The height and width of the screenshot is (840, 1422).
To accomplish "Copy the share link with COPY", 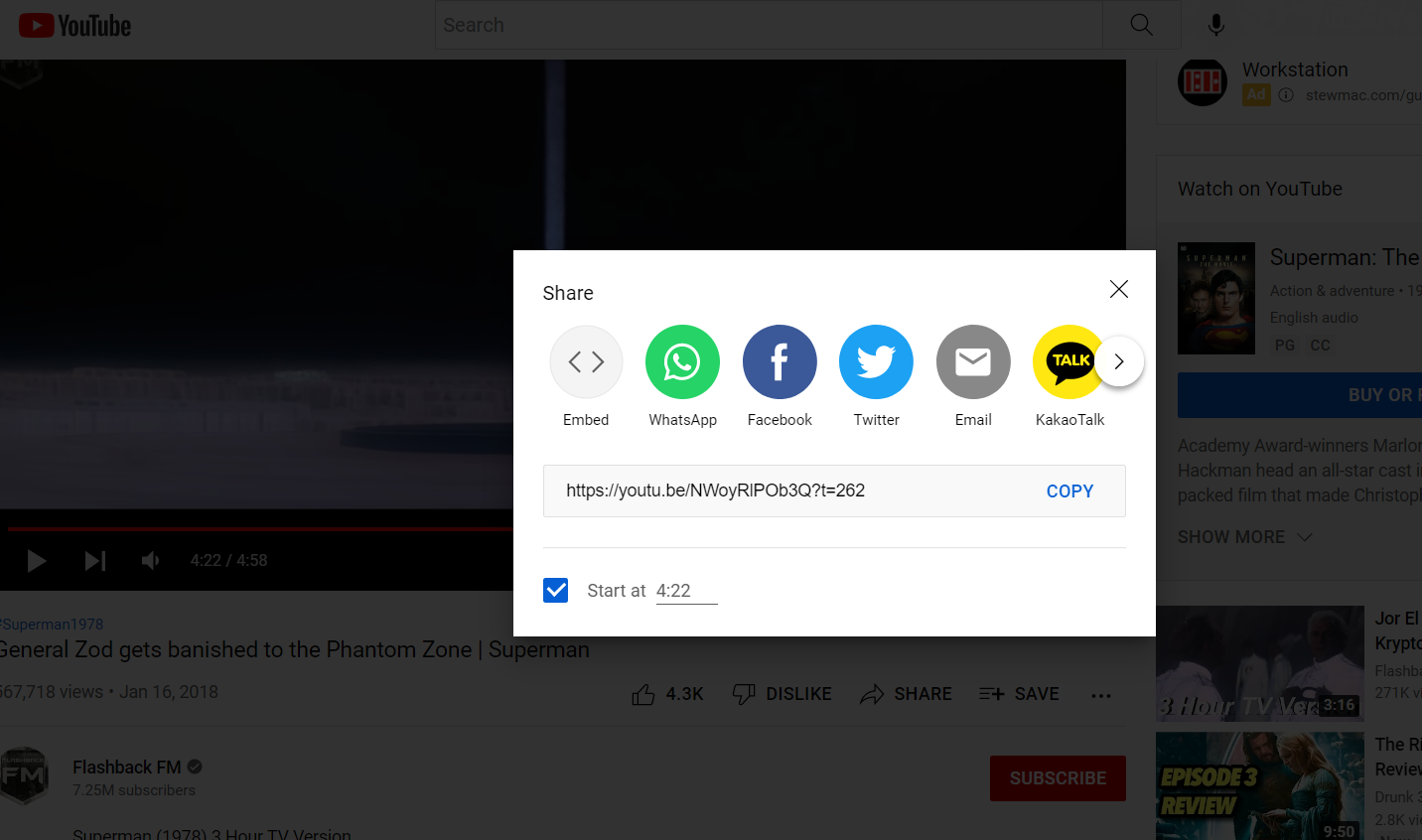I will pos(1069,491).
